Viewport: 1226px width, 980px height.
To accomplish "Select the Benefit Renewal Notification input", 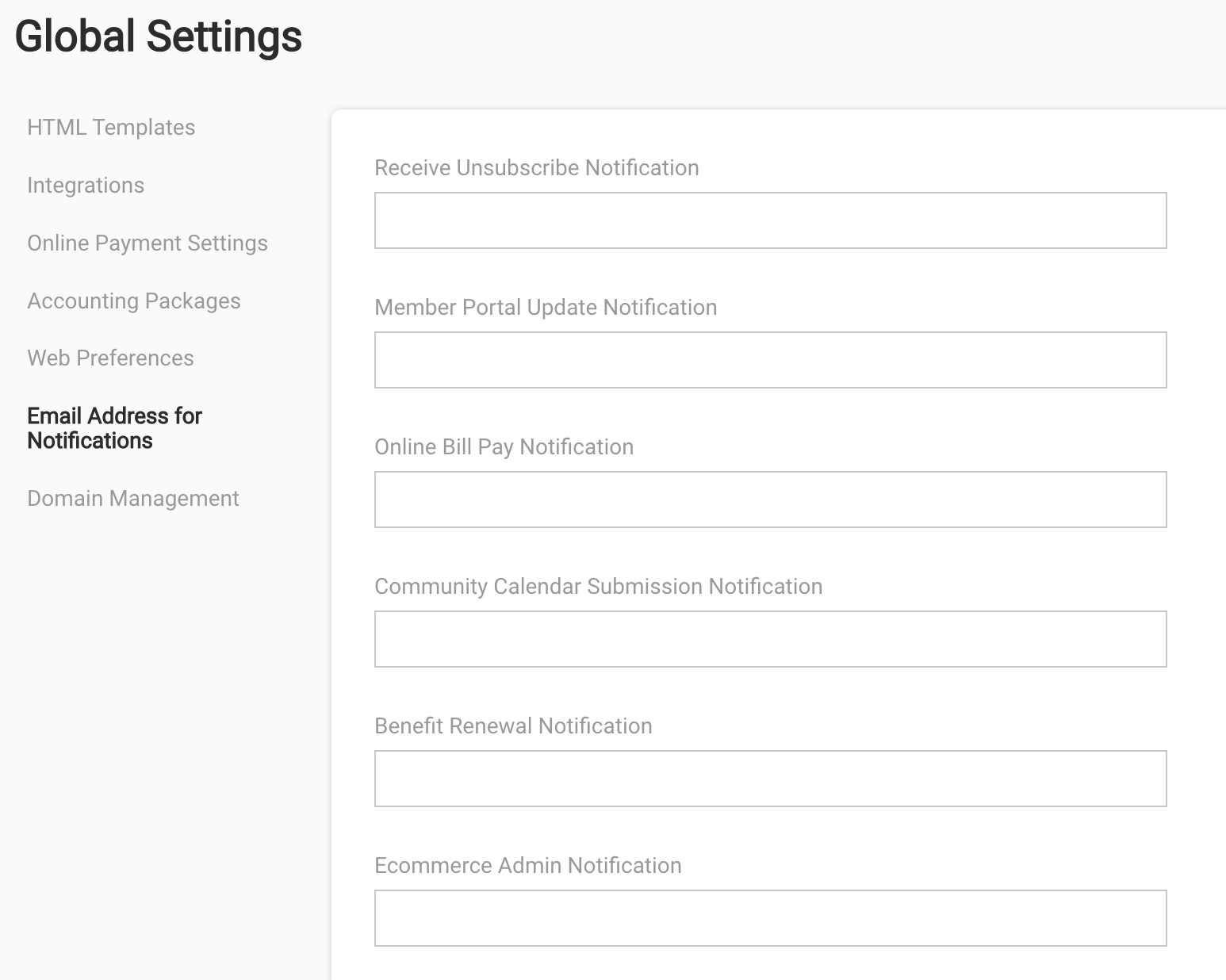I will point(771,779).
